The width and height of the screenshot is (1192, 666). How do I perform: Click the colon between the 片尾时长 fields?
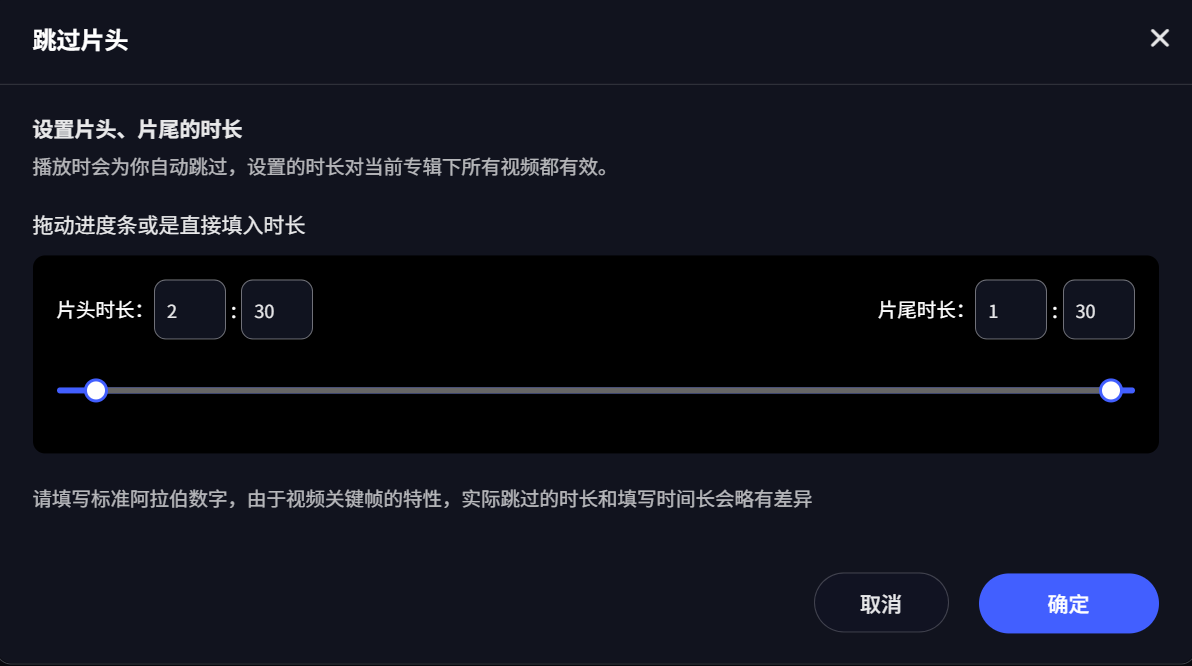point(1054,310)
